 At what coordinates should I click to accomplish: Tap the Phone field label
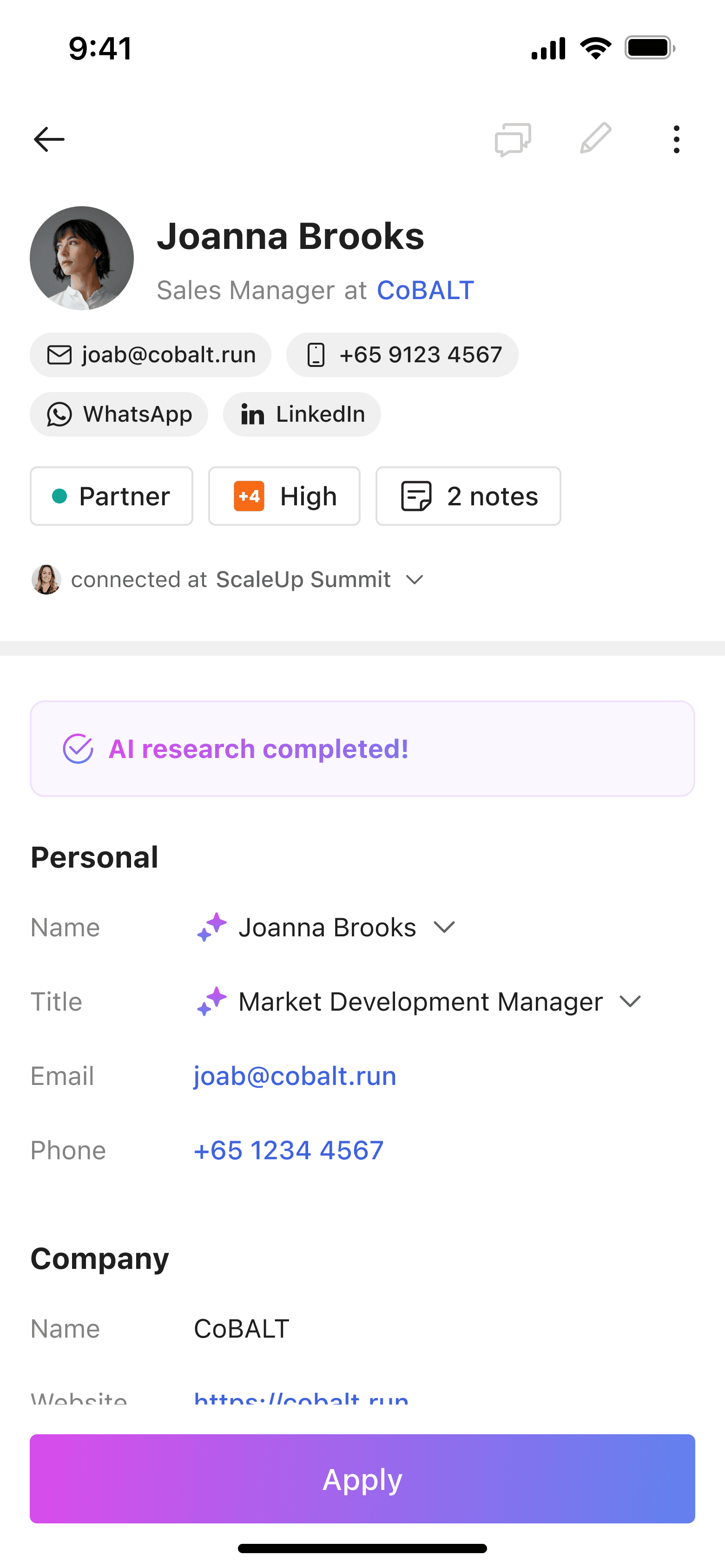[68, 1150]
